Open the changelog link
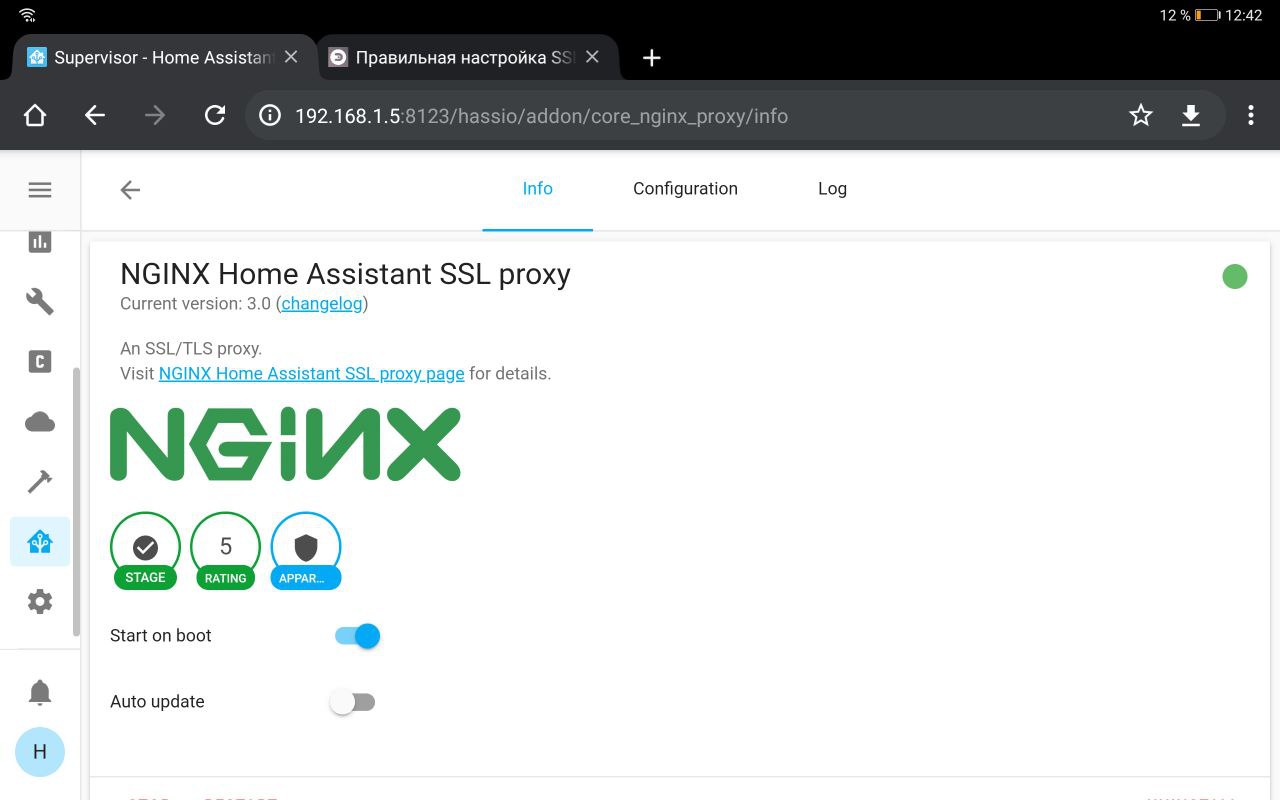The height and width of the screenshot is (800, 1280). point(322,303)
